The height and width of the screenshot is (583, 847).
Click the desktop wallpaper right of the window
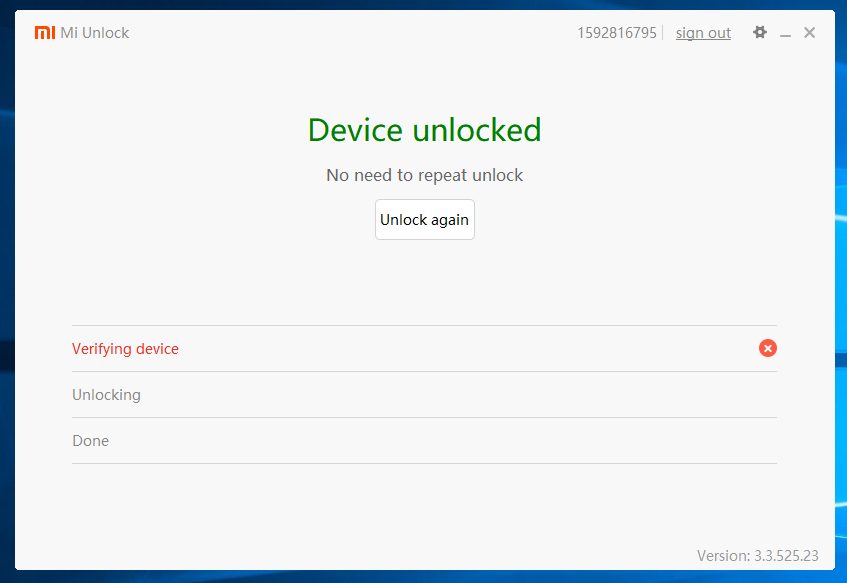pos(841,300)
